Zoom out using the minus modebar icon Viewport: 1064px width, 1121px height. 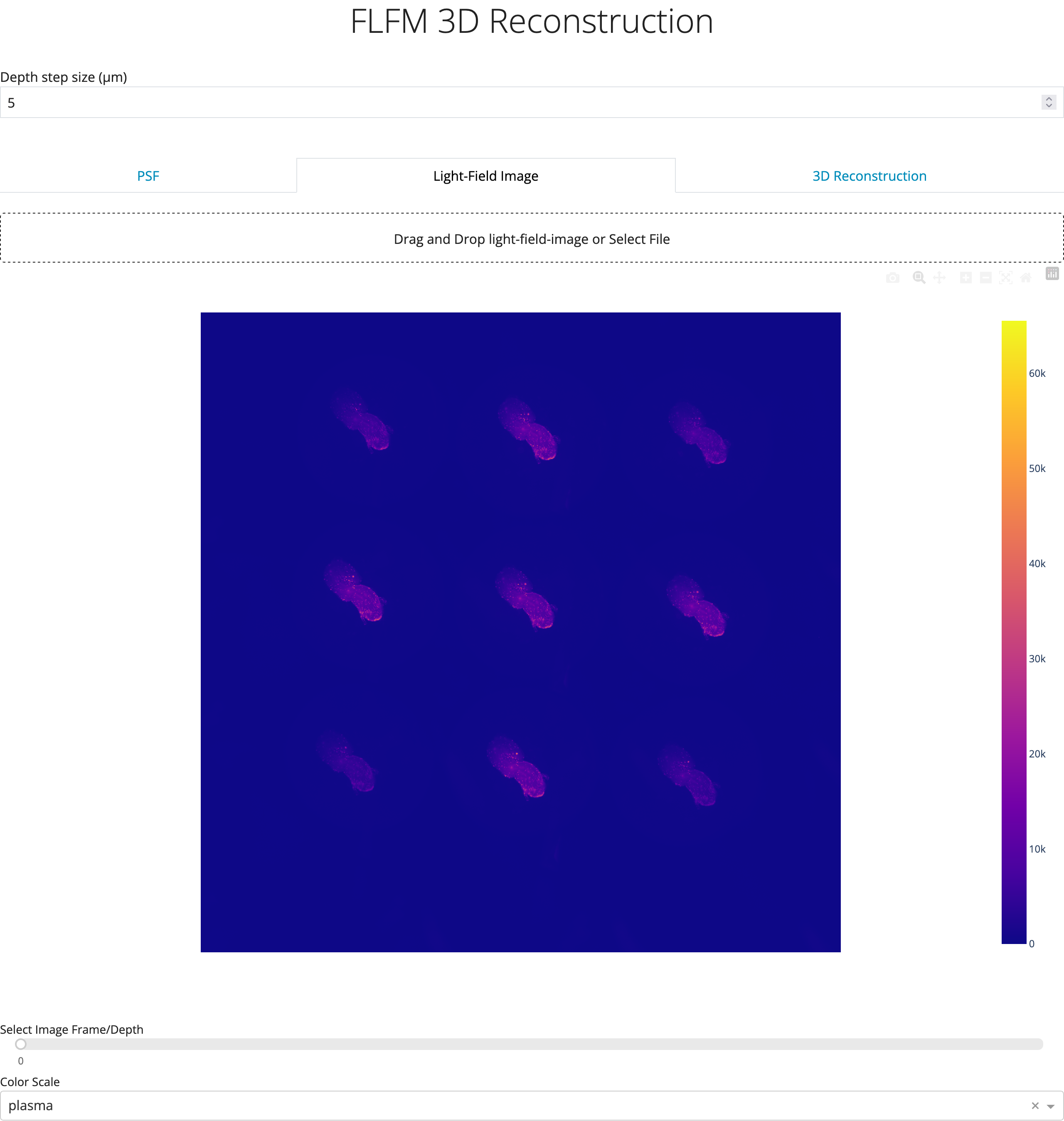[986, 277]
